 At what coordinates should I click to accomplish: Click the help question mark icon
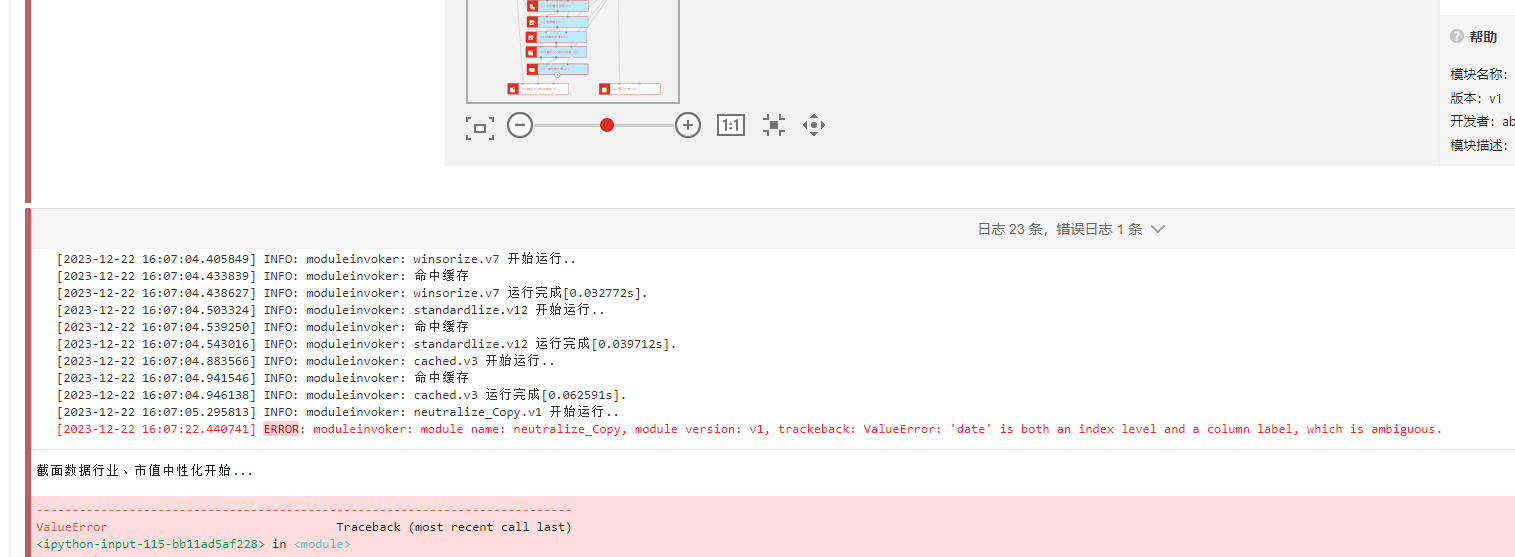(1457, 37)
